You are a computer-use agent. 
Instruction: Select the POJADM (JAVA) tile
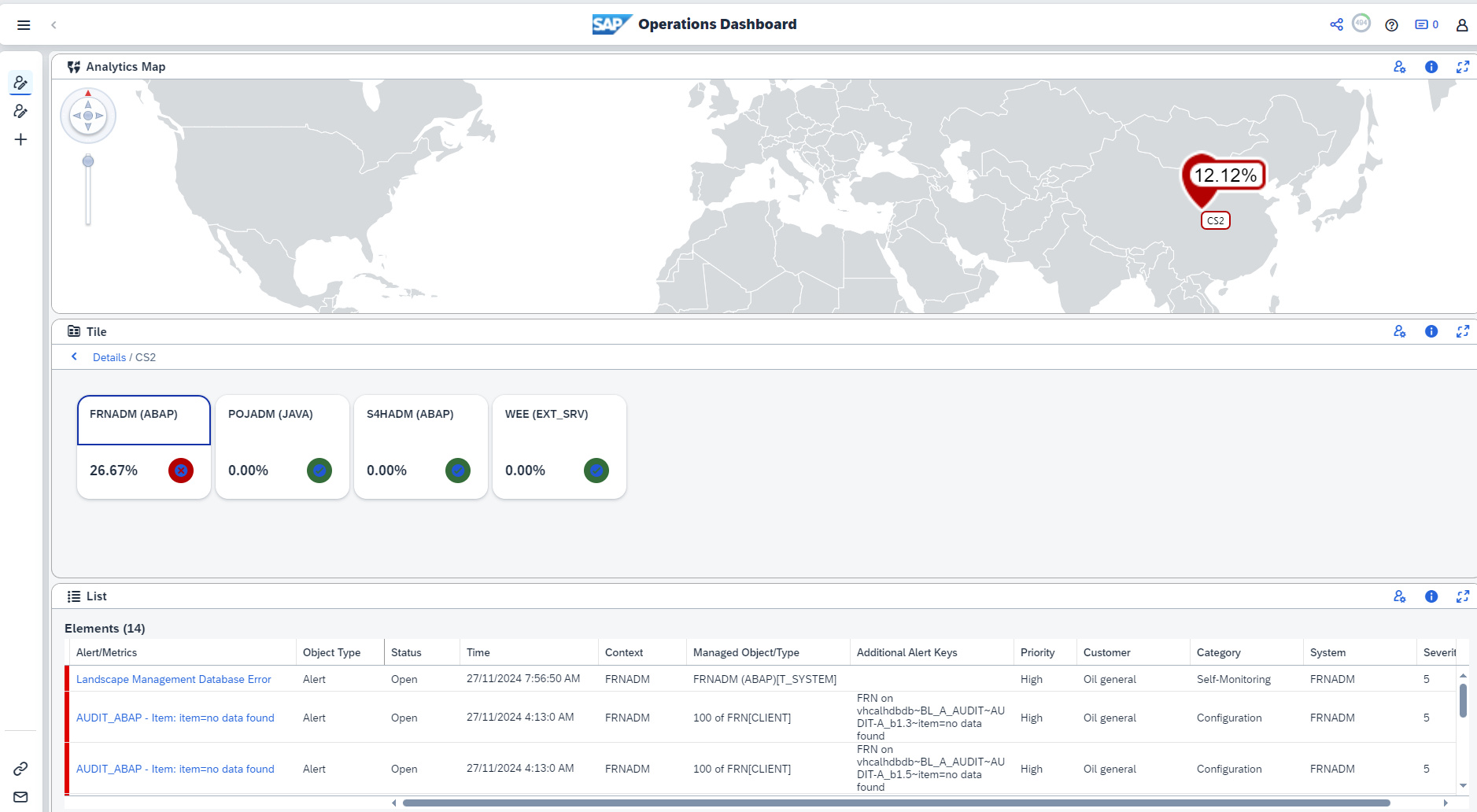coord(282,447)
